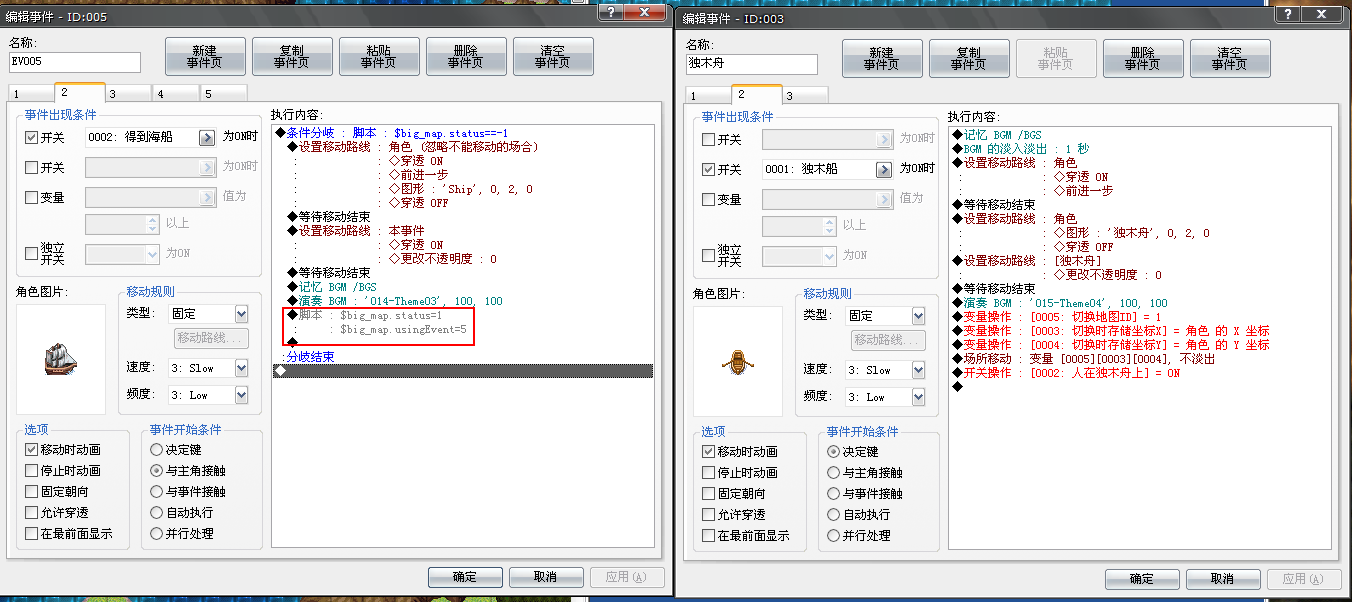The height and width of the screenshot is (602, 1352).
Task: Click 取消 in EV005 window
Action: 546,577
